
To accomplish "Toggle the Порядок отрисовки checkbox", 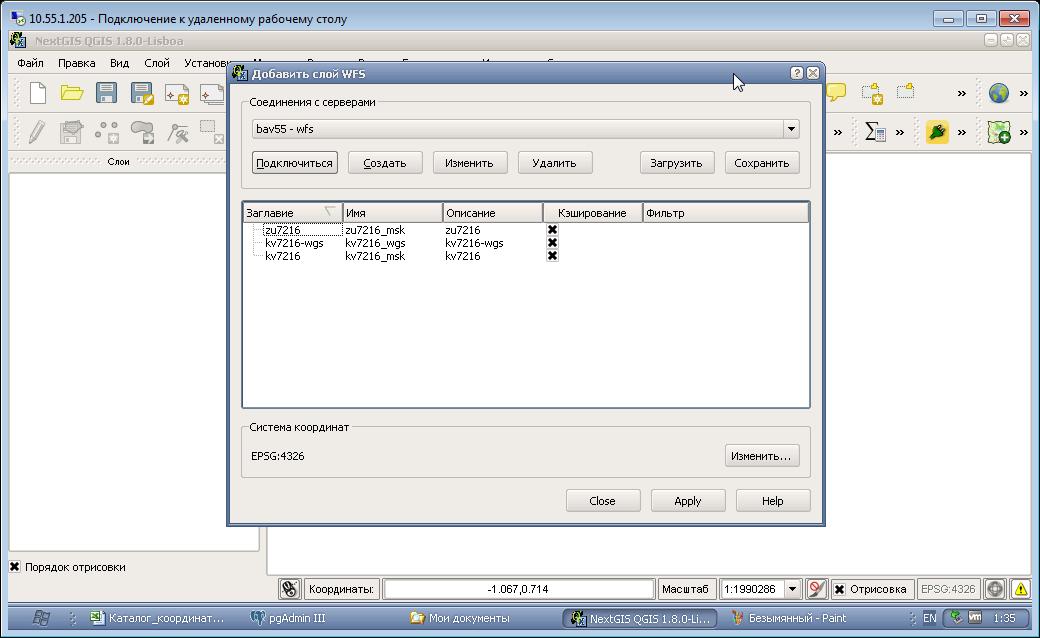I will (x=15, y=566).
